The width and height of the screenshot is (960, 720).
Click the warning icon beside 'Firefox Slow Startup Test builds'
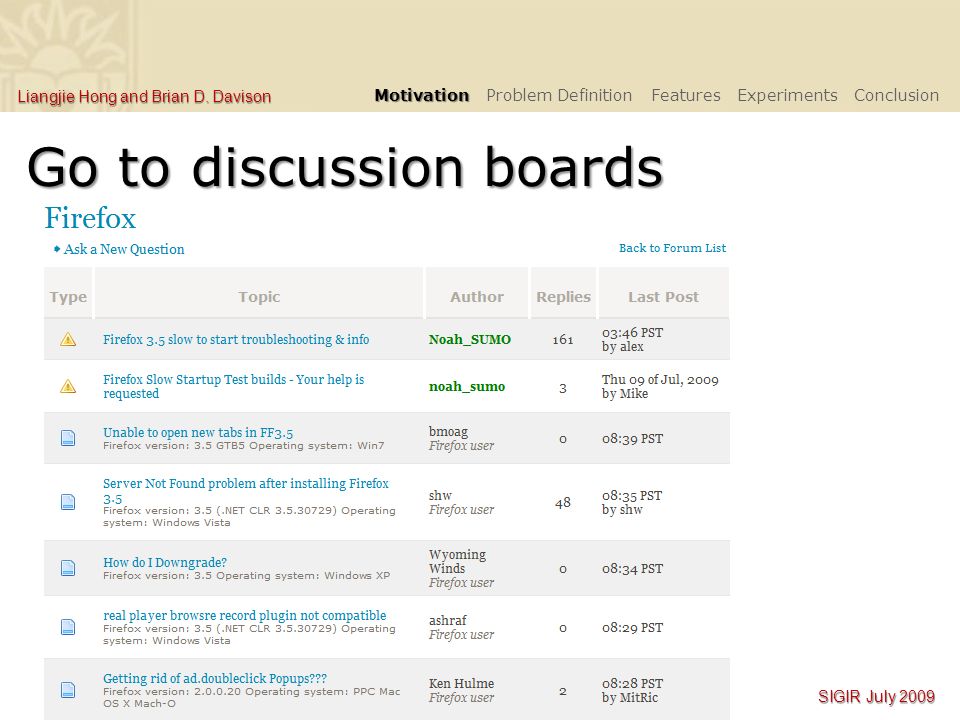(68, 386)
